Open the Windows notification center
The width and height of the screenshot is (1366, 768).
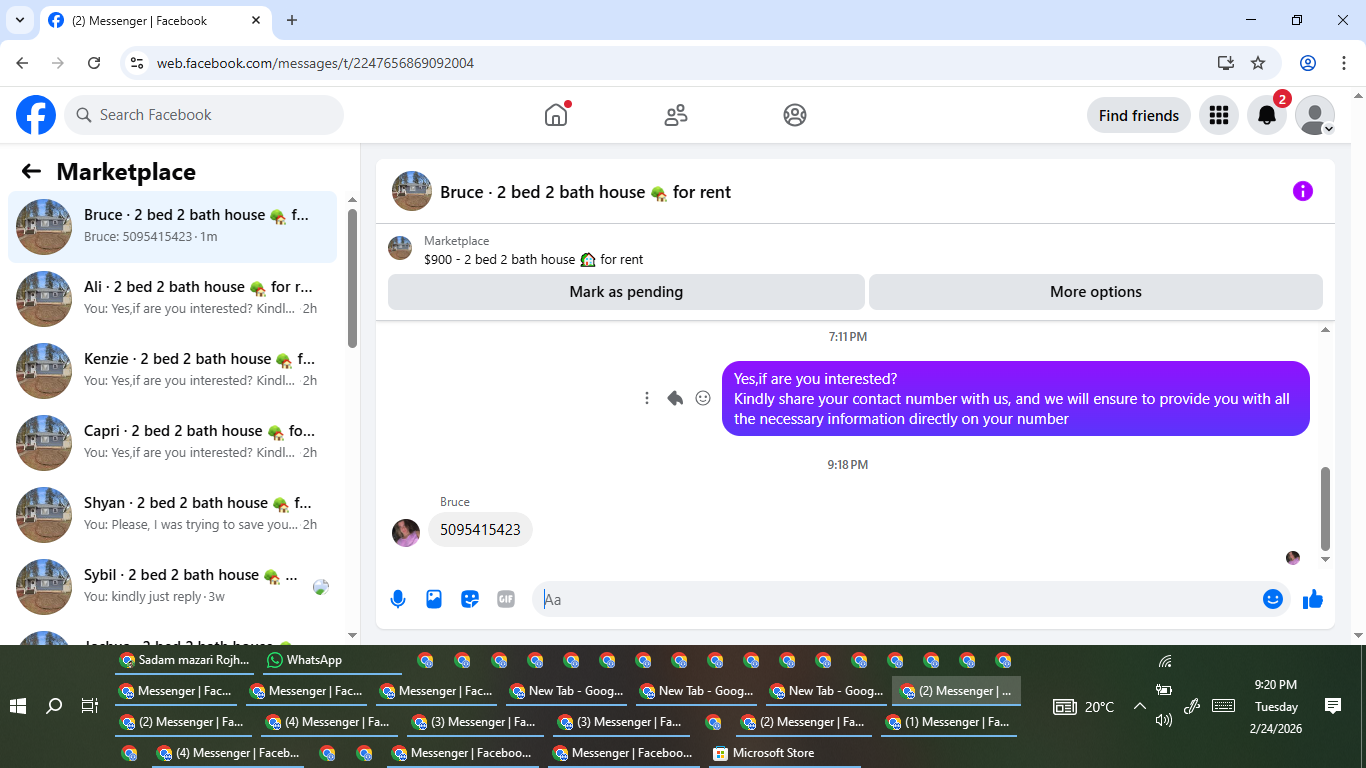point(1332,706)
